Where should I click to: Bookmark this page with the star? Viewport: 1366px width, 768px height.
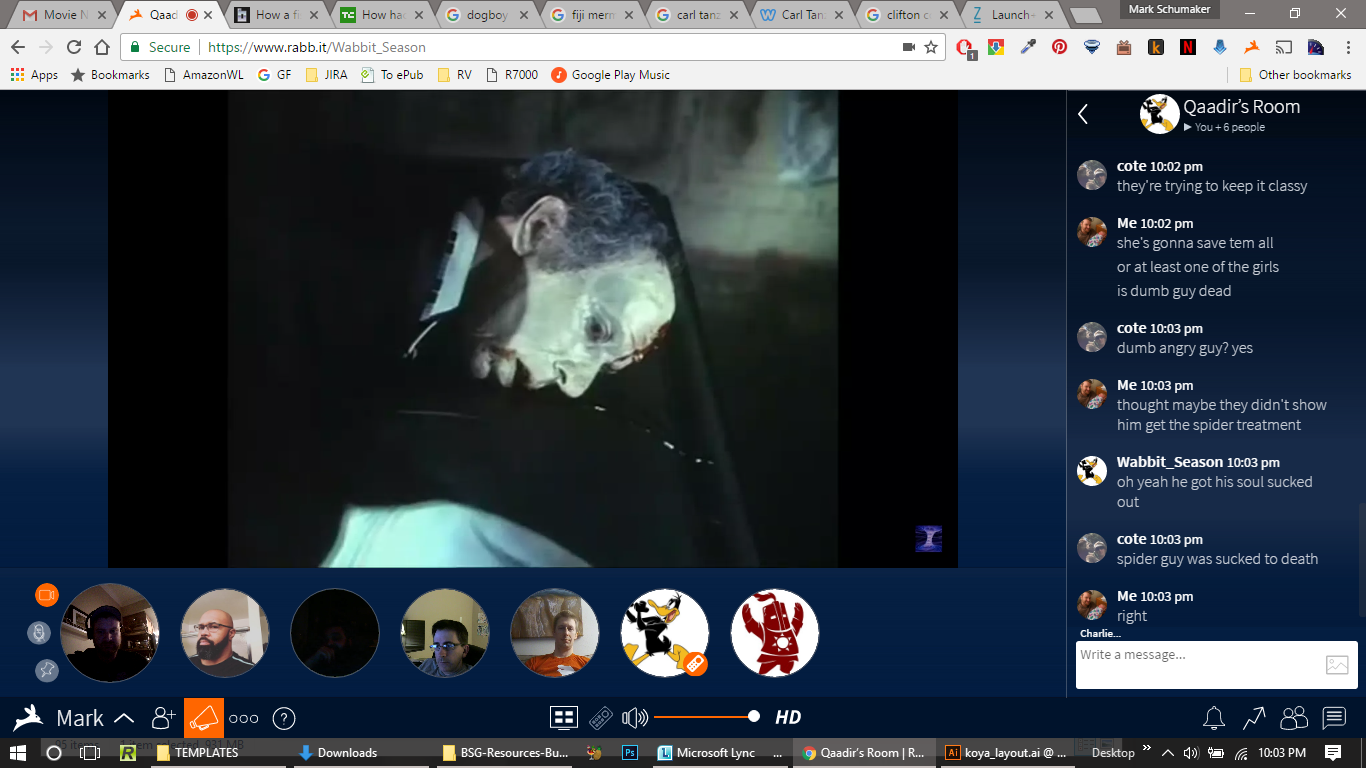tap(931, 47)
